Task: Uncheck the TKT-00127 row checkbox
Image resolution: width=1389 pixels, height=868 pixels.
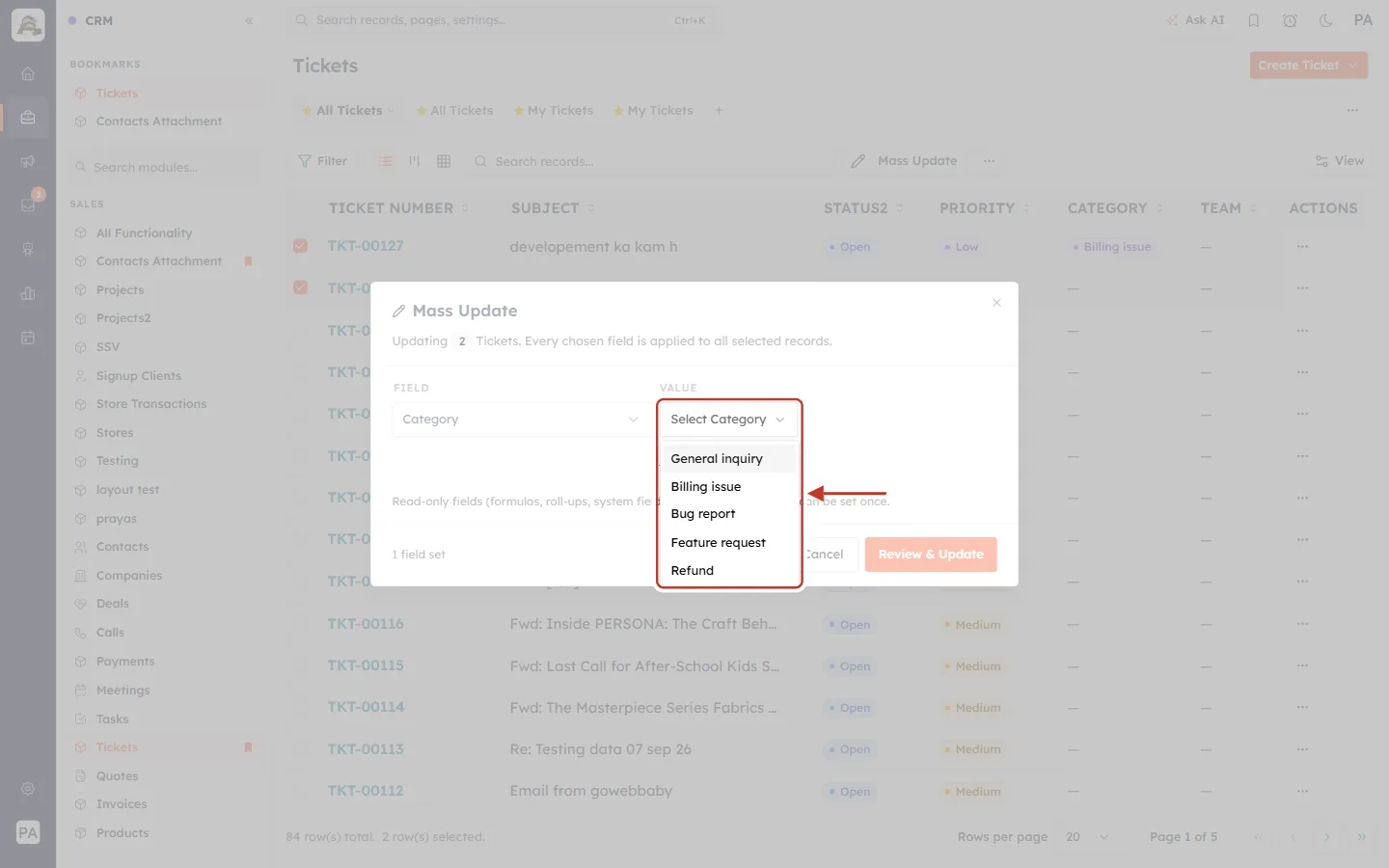Action: [x=301, y=246]
